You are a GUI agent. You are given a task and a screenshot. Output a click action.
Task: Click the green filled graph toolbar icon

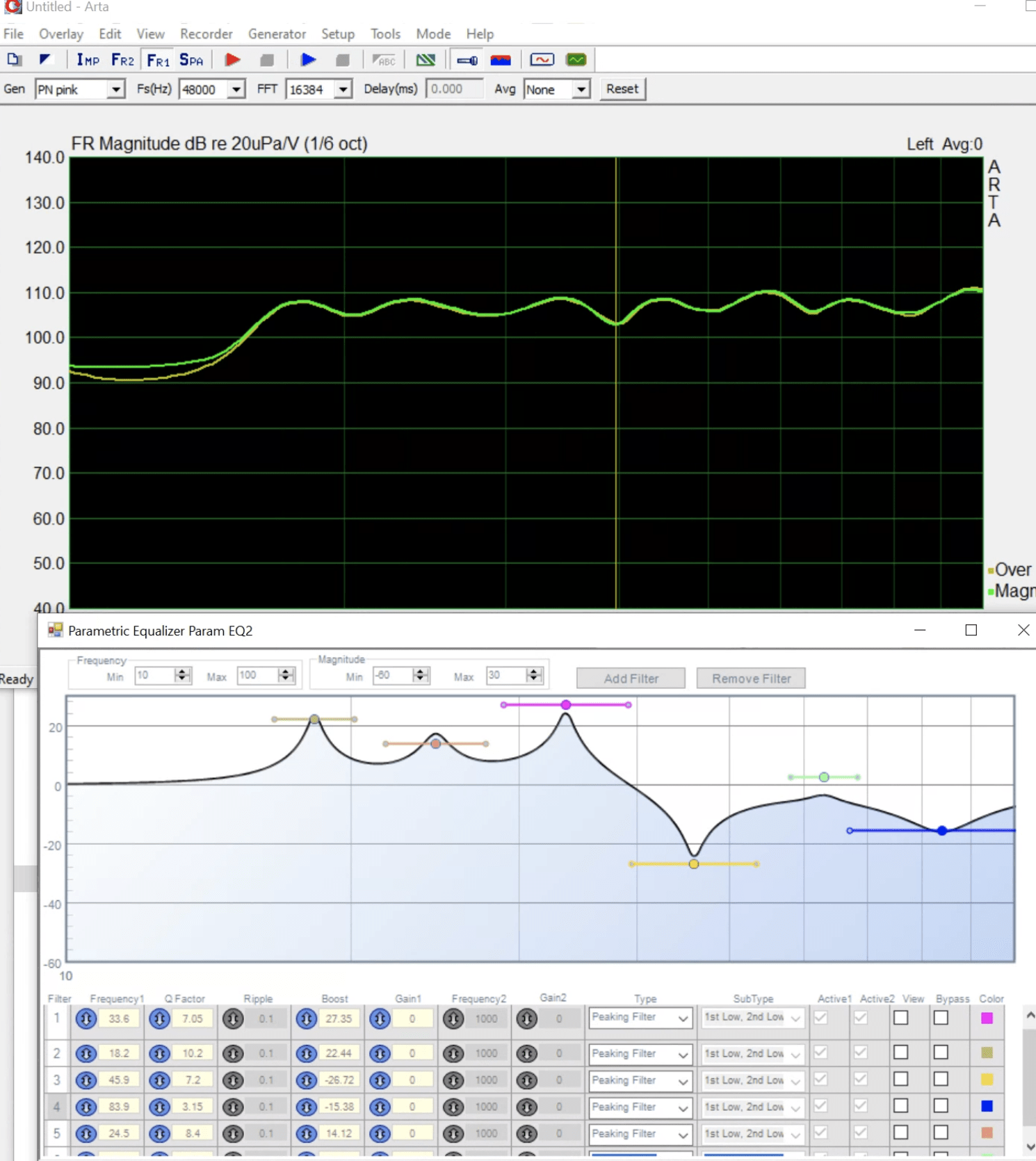(x=576, y=60)
